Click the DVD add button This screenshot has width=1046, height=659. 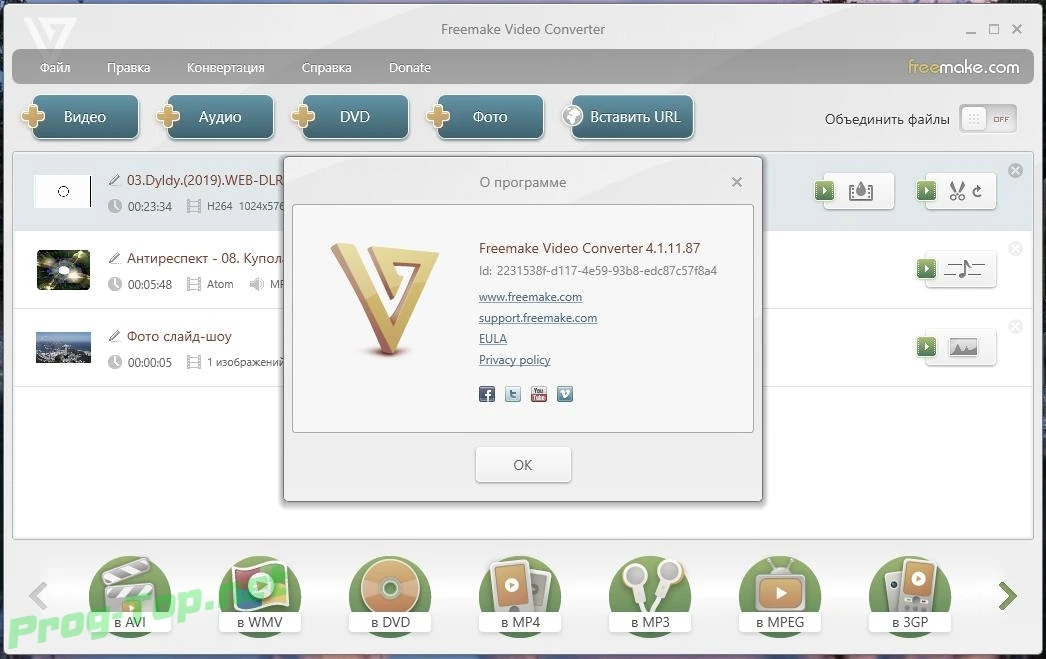click(350, 117)
